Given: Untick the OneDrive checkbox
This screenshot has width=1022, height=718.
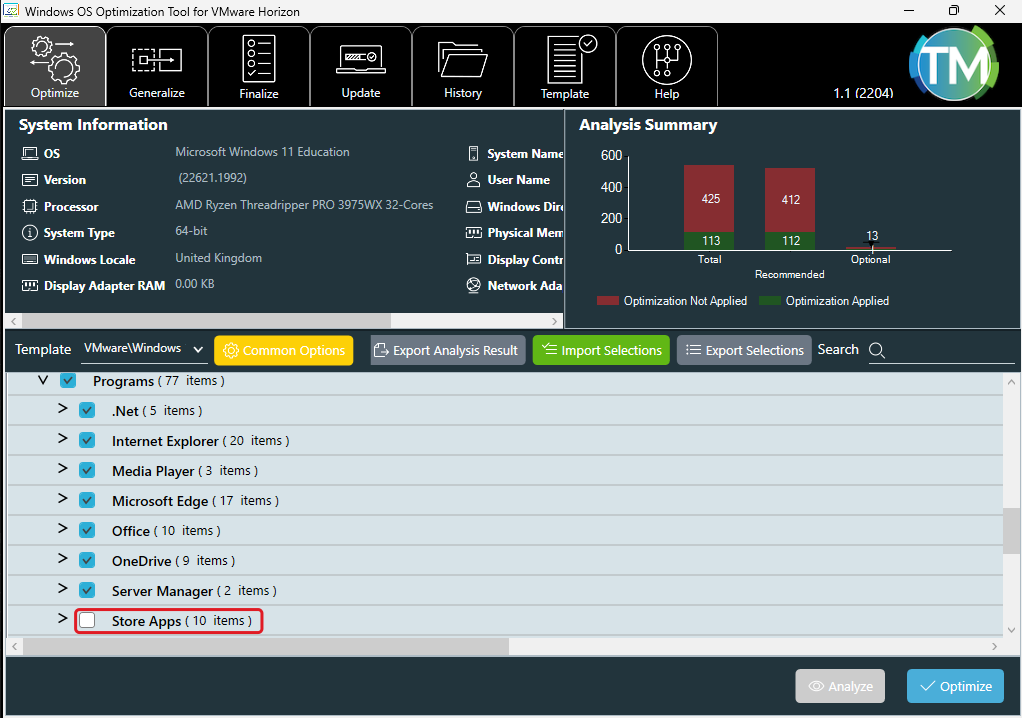Looking at the screenshot, I should tap(87, 561).
